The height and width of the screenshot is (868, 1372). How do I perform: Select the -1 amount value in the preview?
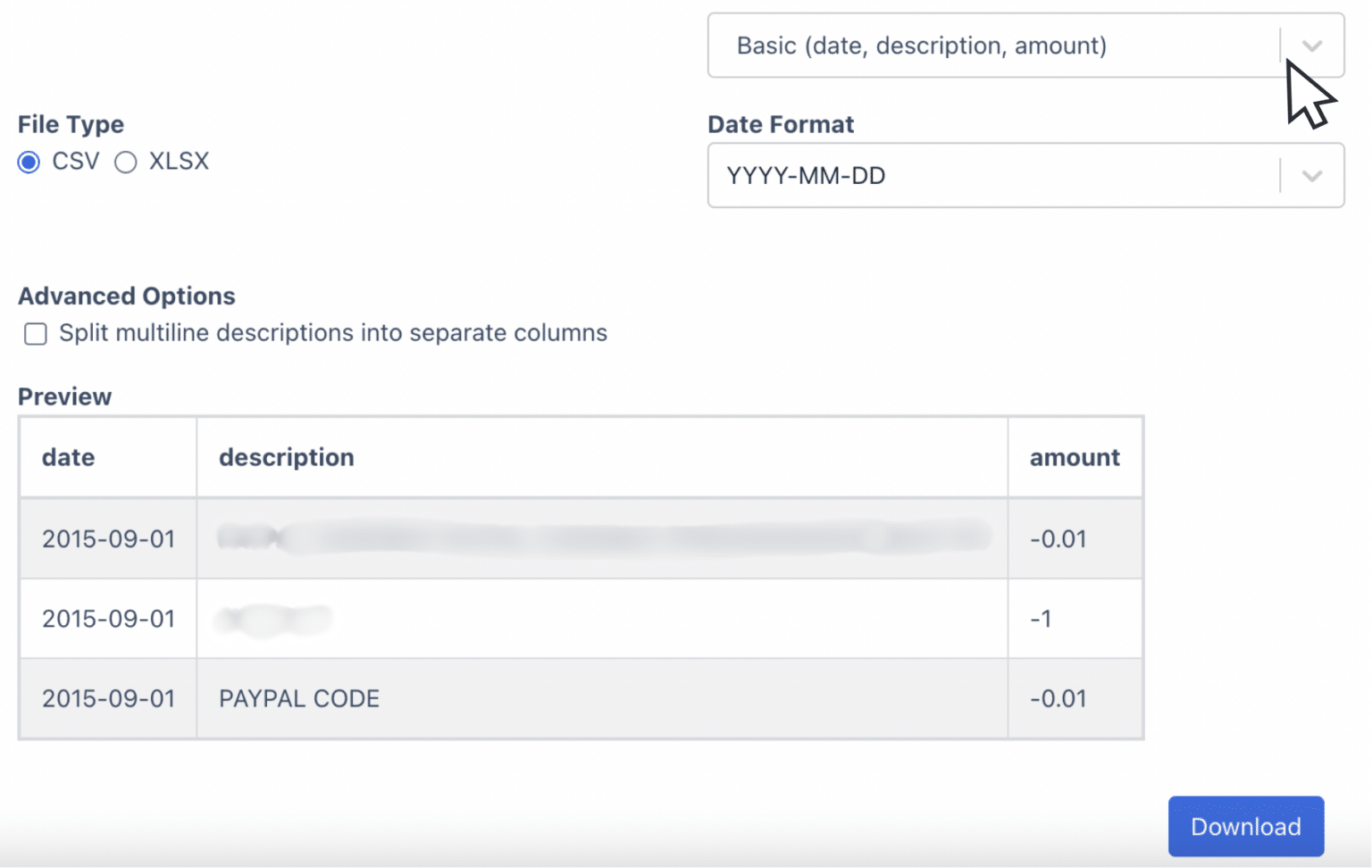(x=1041, y=619)
